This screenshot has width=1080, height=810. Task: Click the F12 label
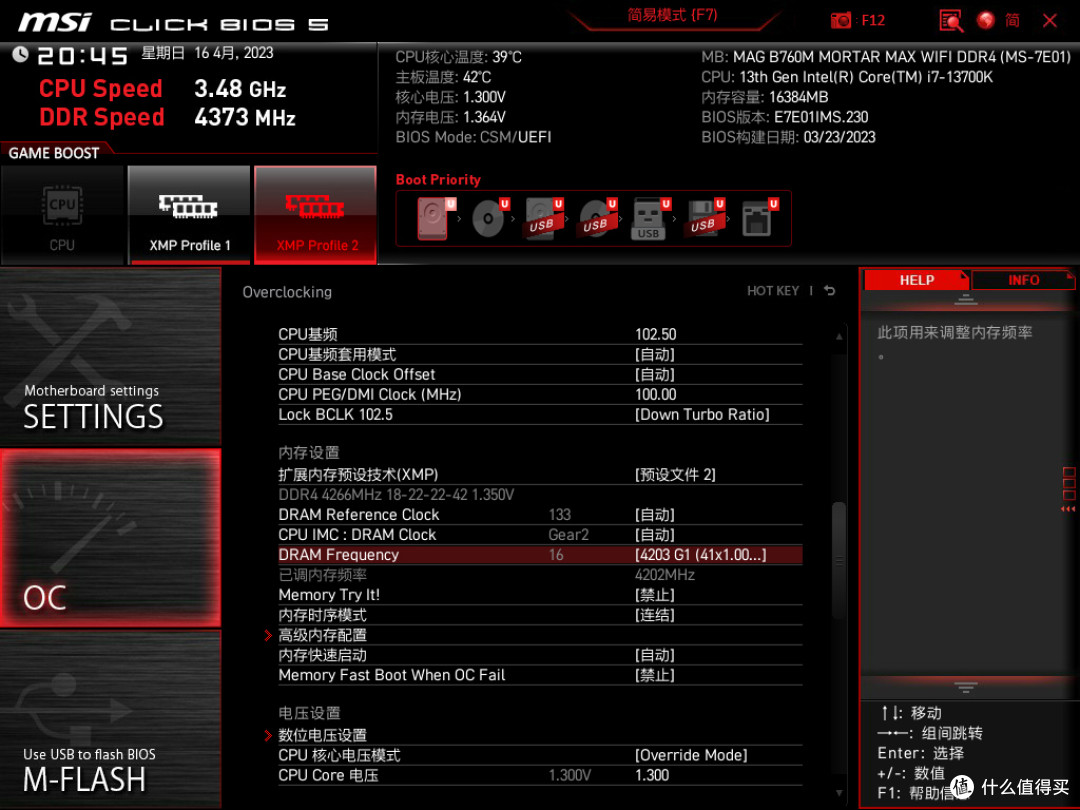[873, 21]
